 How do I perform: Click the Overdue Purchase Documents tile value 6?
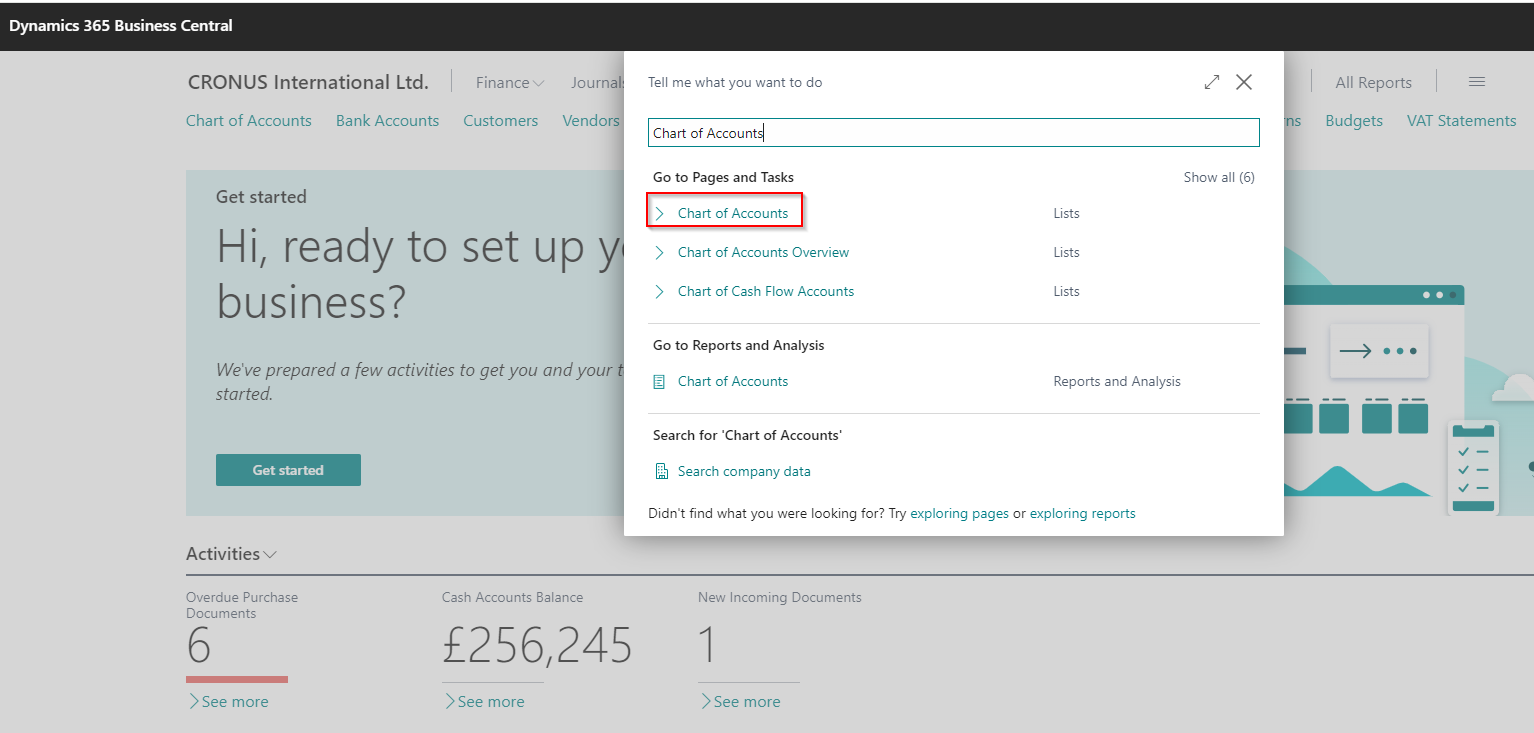coord(199,646)
